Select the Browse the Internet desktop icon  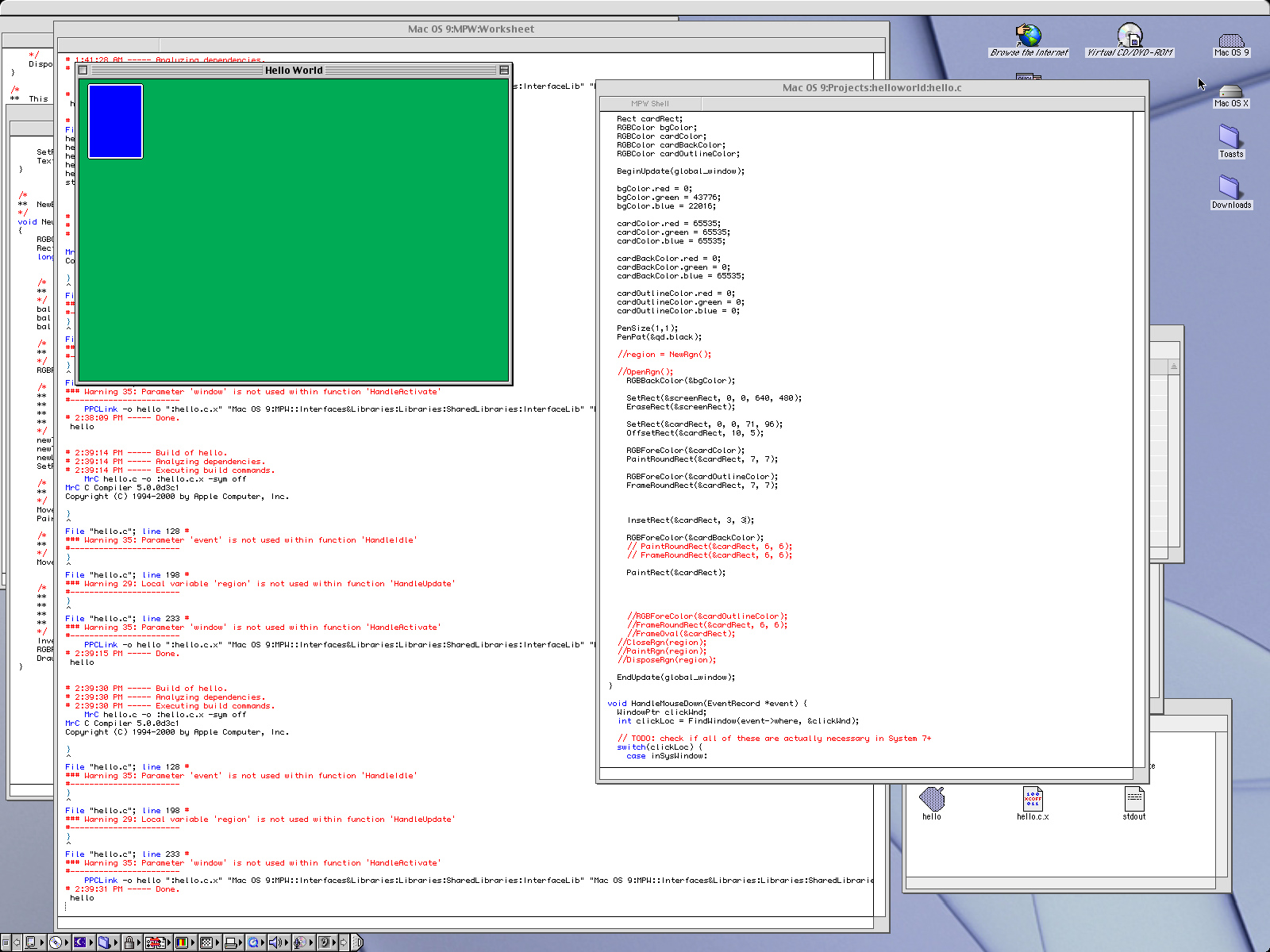pyautogui.click(x=1029, y=40)
